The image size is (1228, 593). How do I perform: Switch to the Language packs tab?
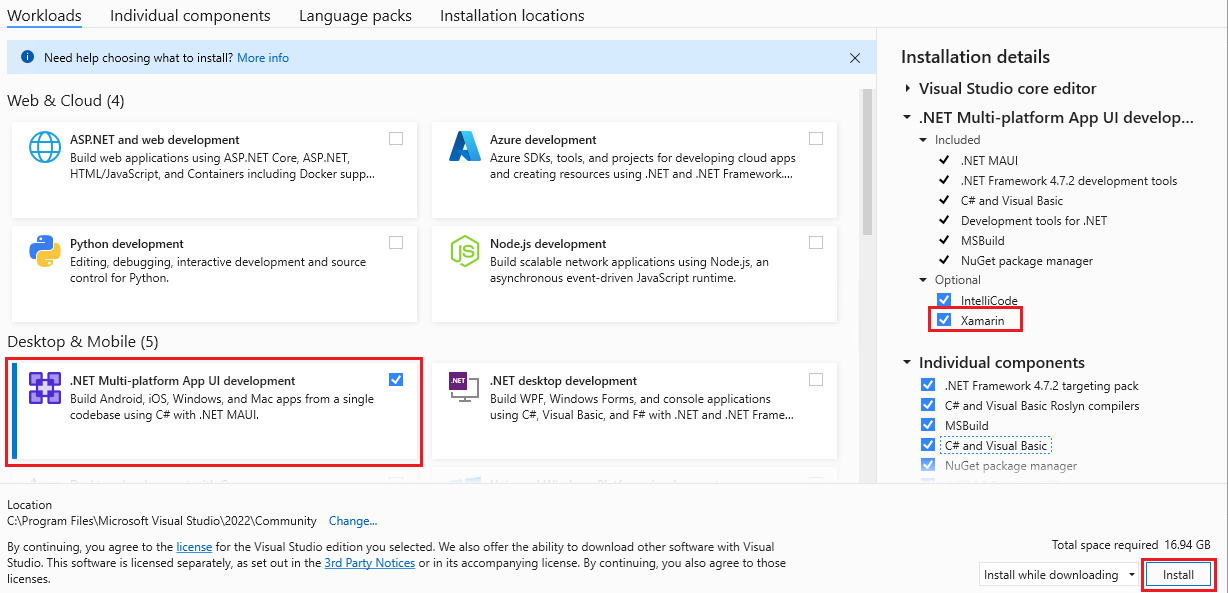click(355, 15)
